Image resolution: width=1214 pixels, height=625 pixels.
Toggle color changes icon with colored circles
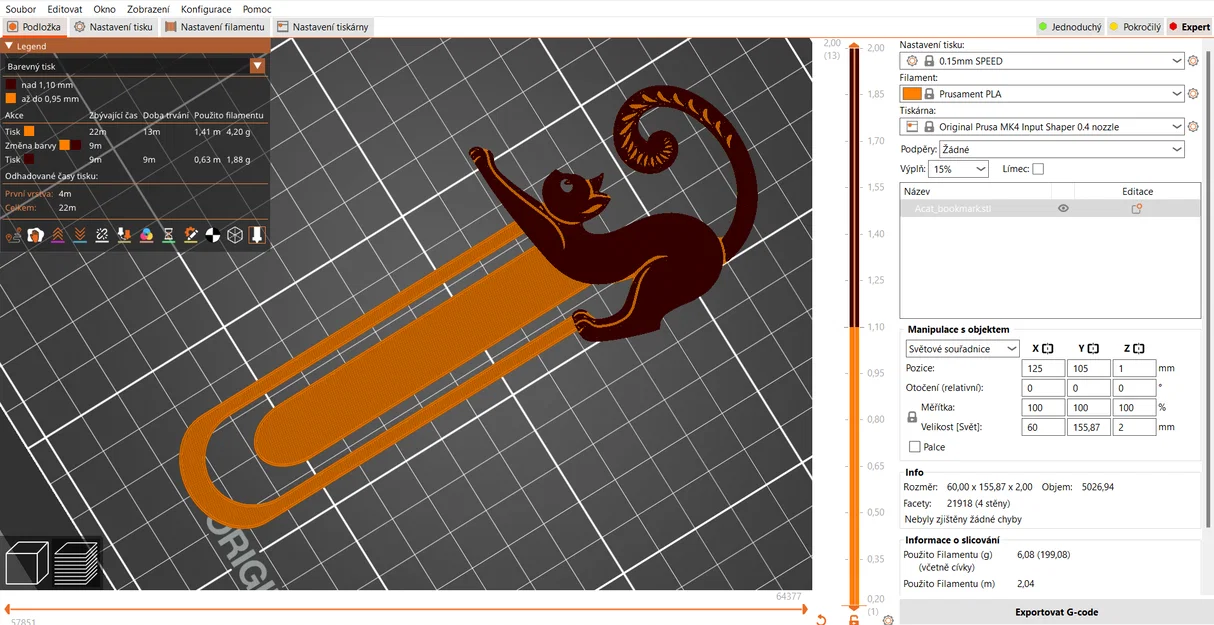(146, 235)
